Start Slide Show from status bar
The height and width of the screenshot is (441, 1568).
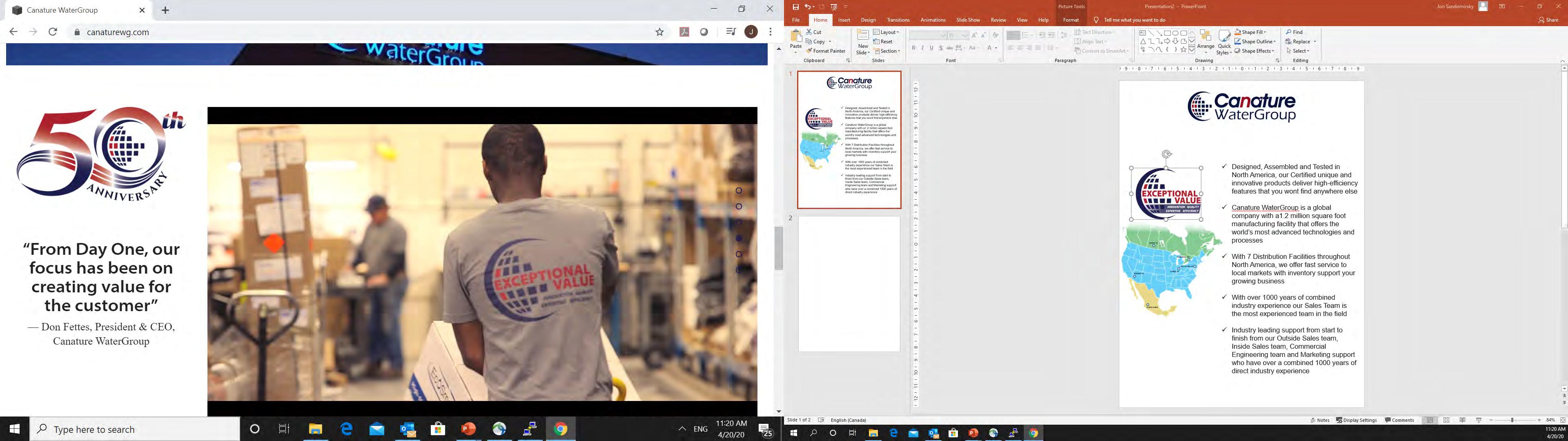[1479, 420]
